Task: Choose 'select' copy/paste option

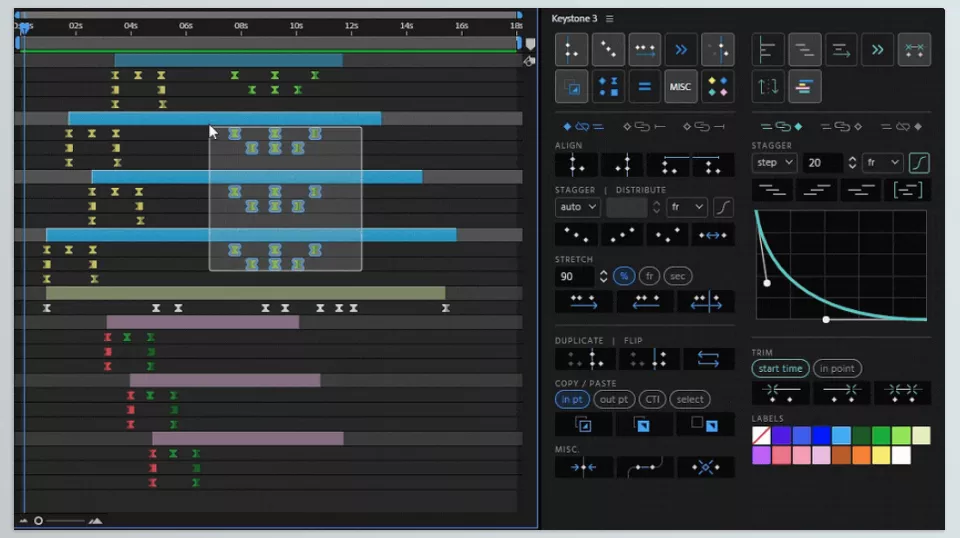Action: point(690,399)
